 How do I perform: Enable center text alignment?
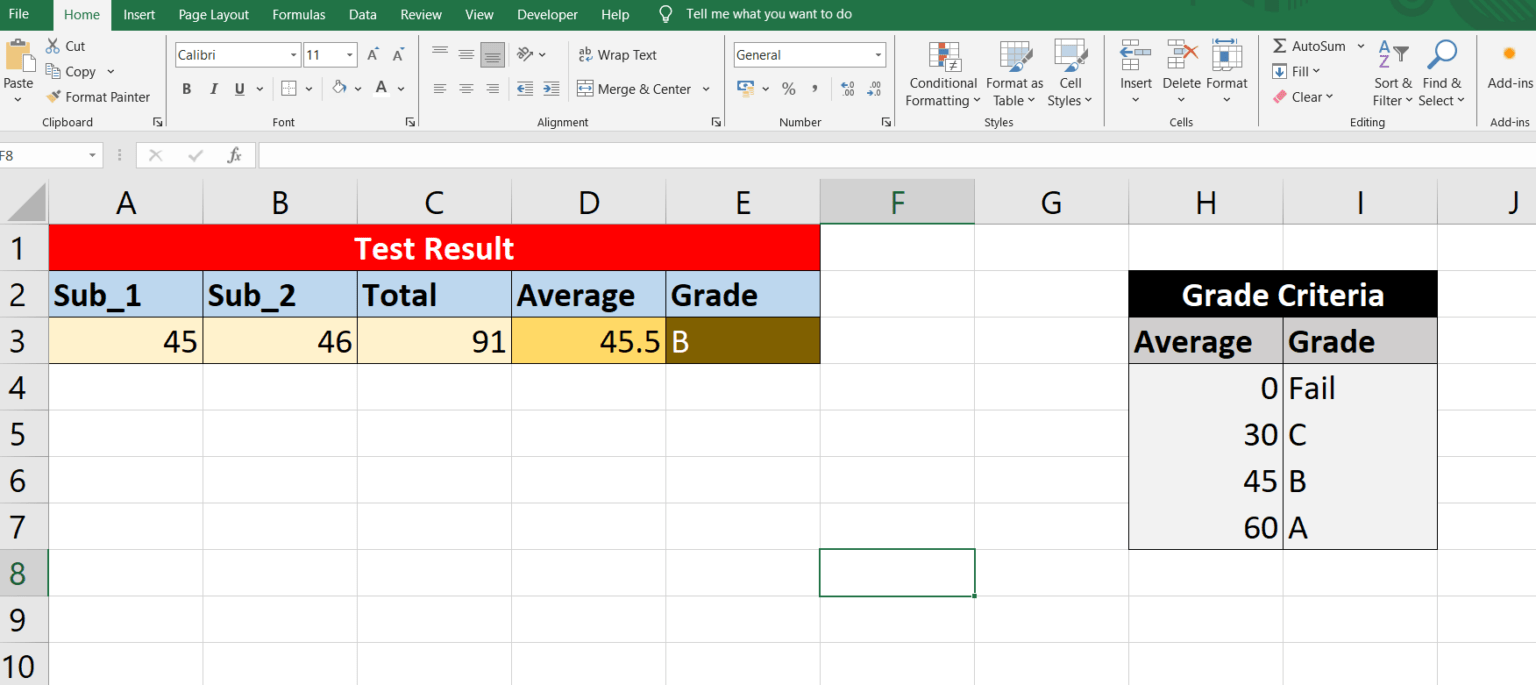[x=465, y=88]
